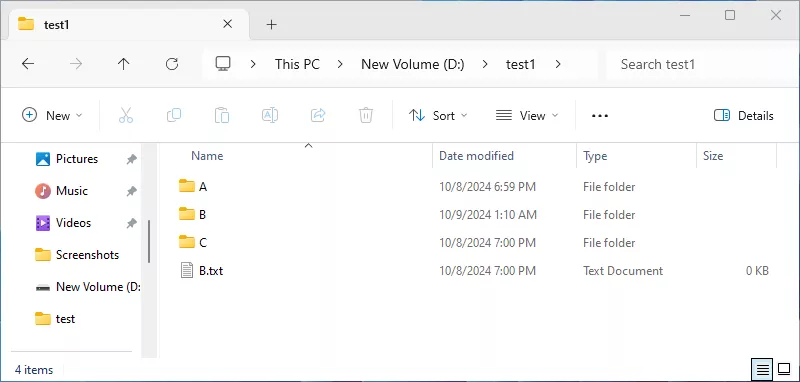Refresh the test1 folder view
Screen dimensions: 800x382
[x=172, y=64]
